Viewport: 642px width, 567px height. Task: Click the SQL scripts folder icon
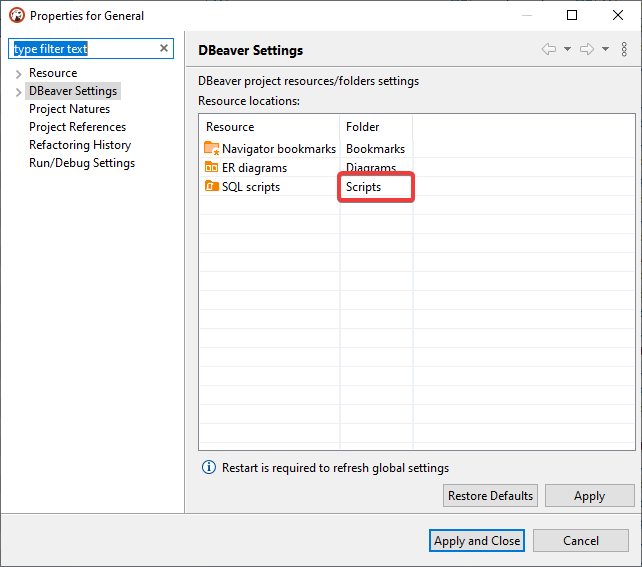click(x=211, y=186)
